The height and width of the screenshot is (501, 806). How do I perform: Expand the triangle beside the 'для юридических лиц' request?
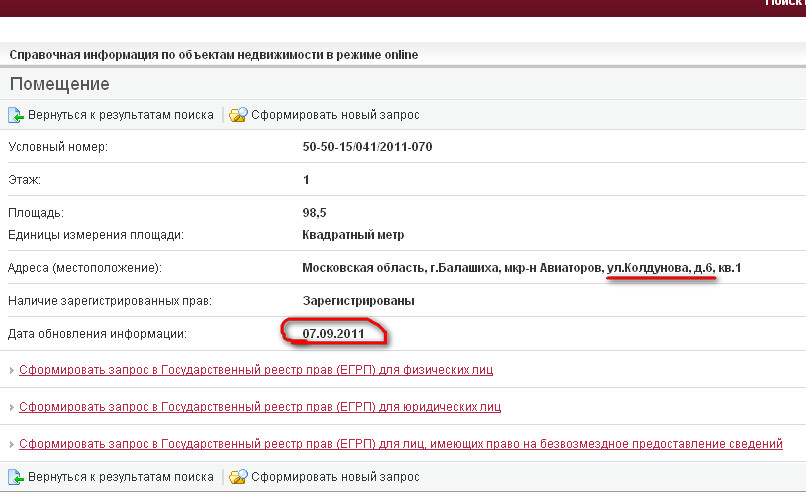[12, 408]
